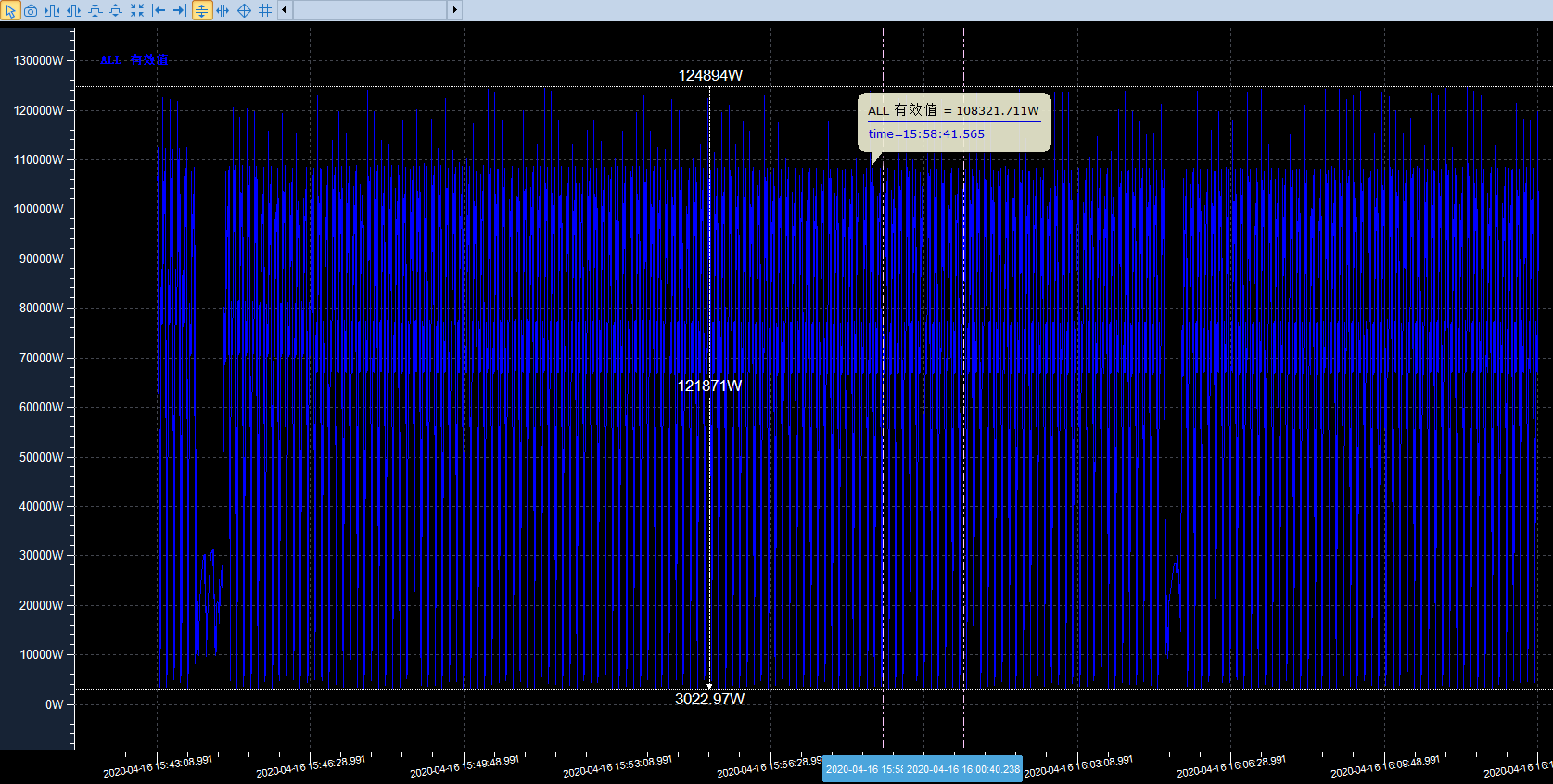The height and width of the screenshot is (784, 1553).
Task: Click the toolbar horizontal scrollbar track
Action: coord(369,10)
